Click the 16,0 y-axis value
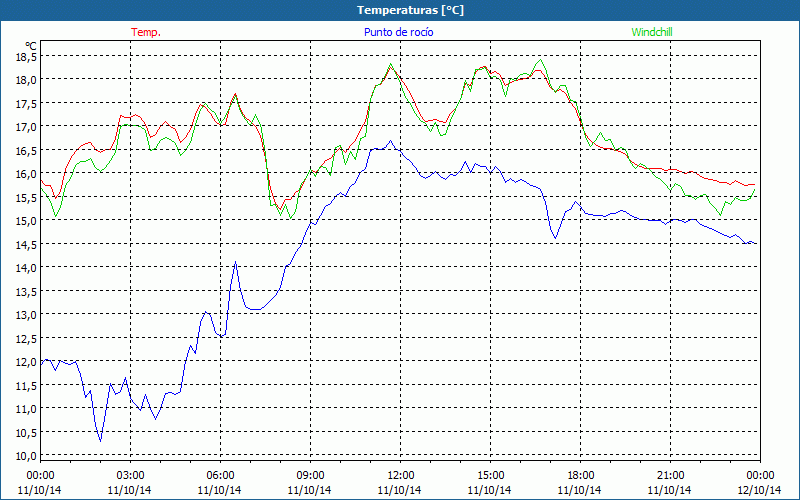The image size is (800, 500). click(x=26, y=174)
